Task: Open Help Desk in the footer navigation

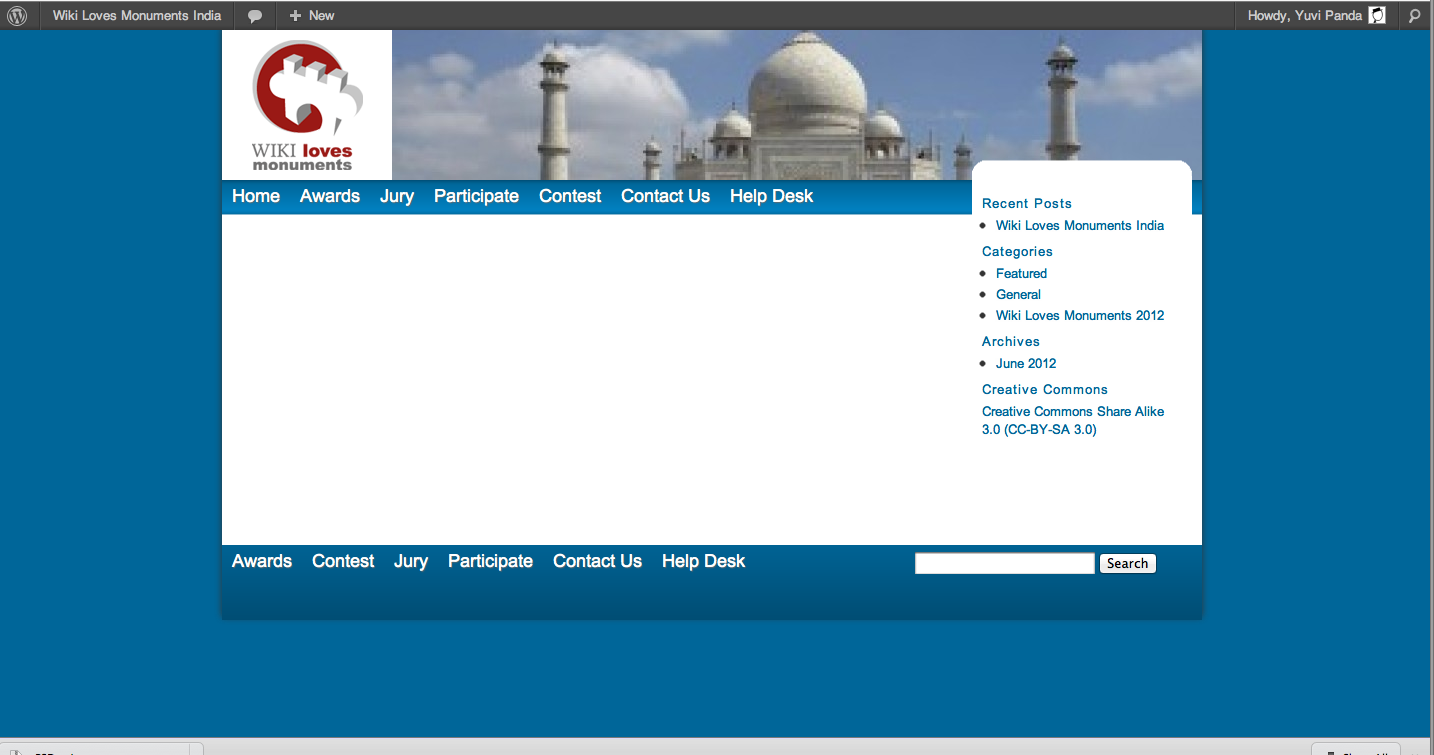Action: click(x=704, y=561)
